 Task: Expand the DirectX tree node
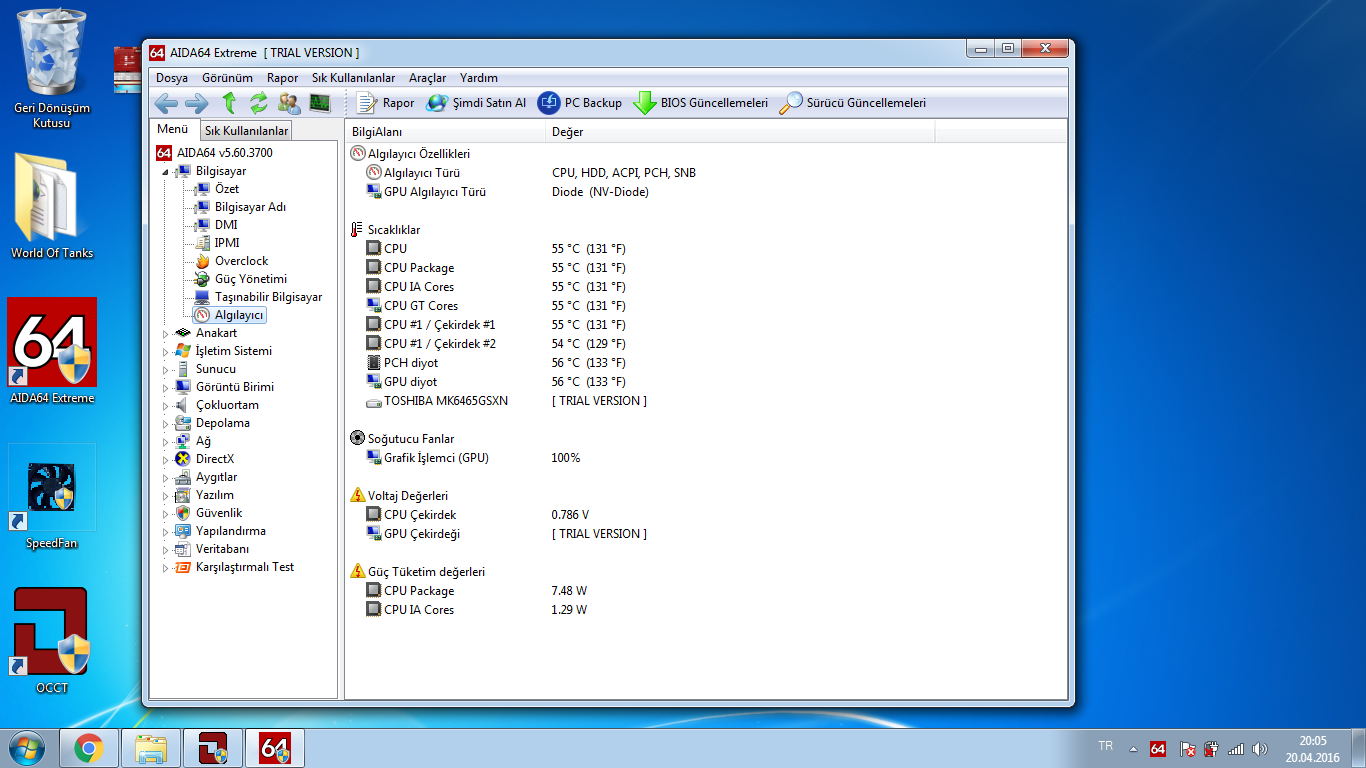pos(166,459)
